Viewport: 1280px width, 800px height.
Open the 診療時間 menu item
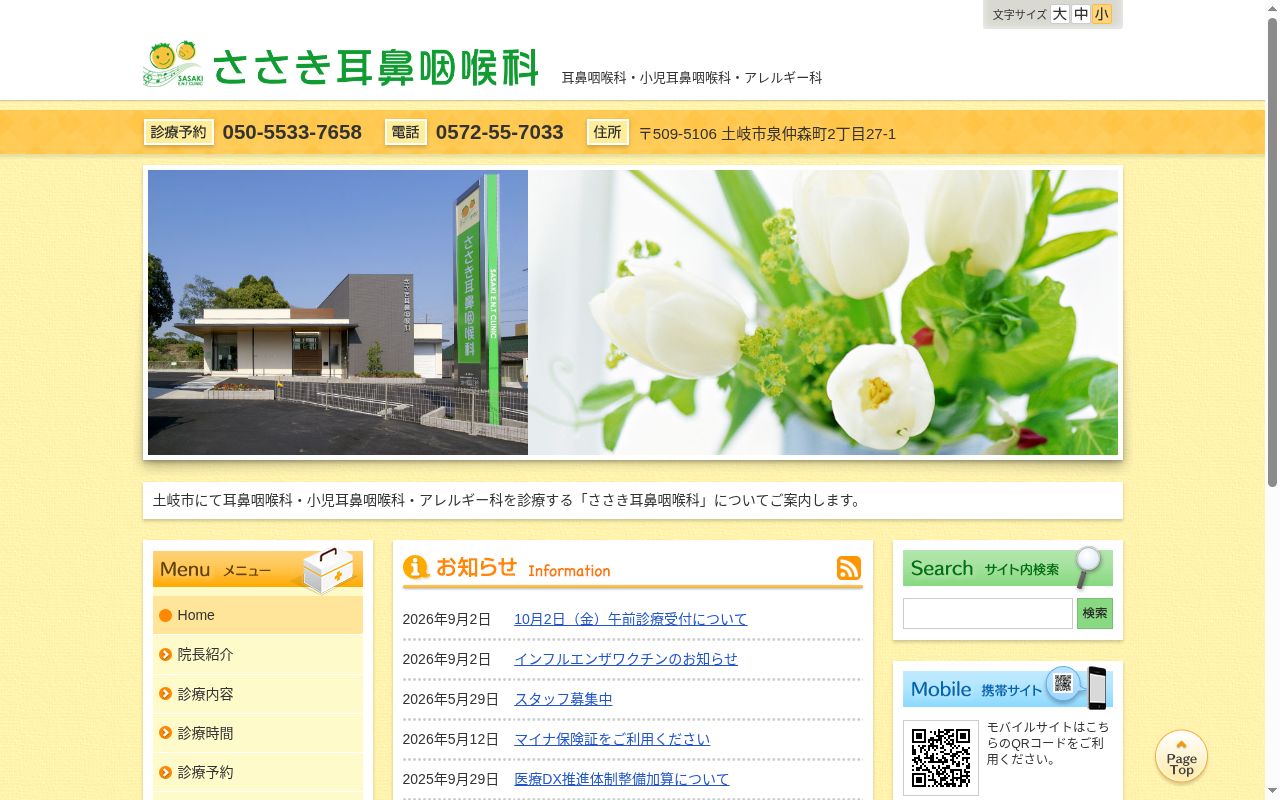[258, 733]
